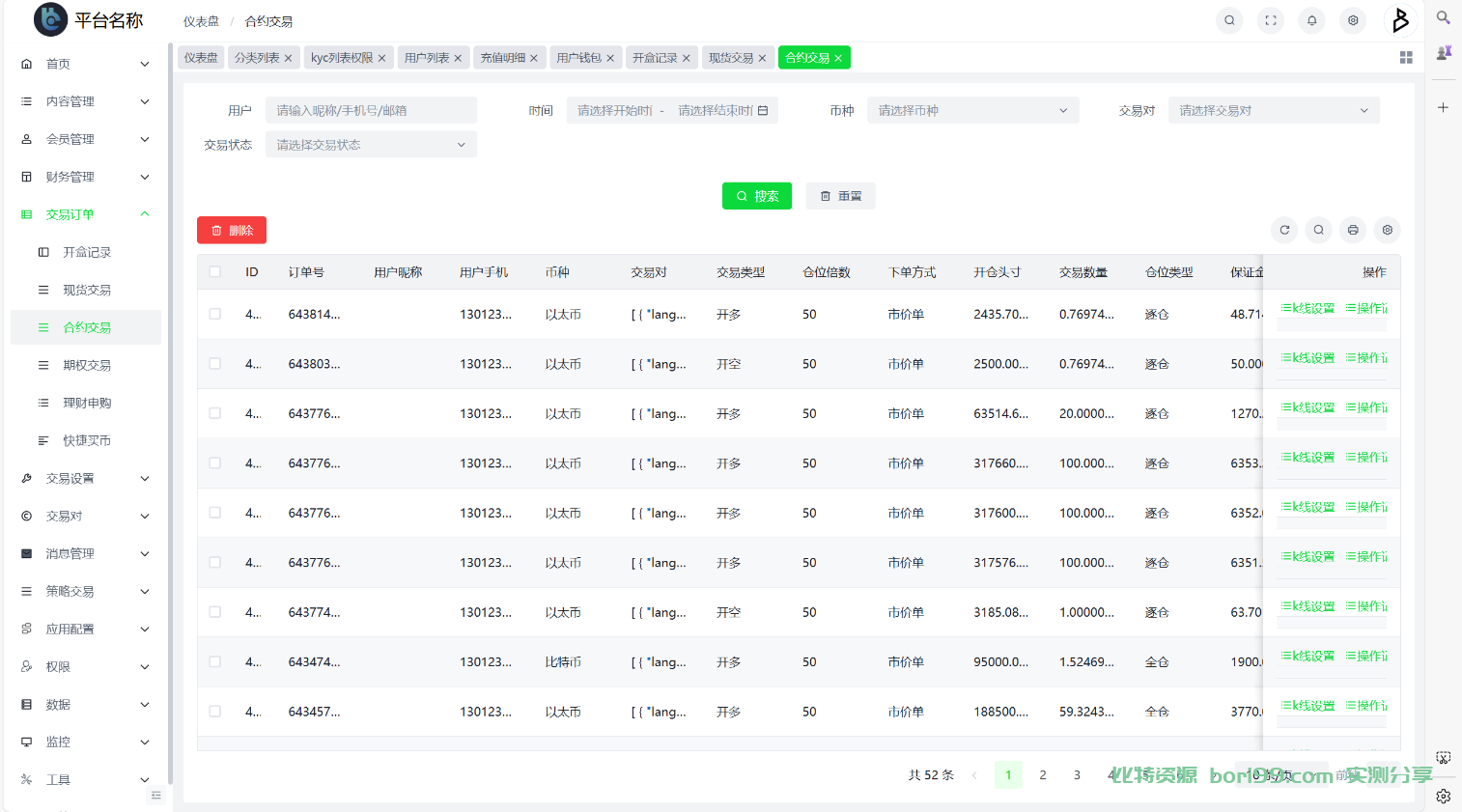Expand the 内容管理 sidebar menu
Image resolution: width=1462 pixels, height=812 pixels.
[x=86, y=101]
